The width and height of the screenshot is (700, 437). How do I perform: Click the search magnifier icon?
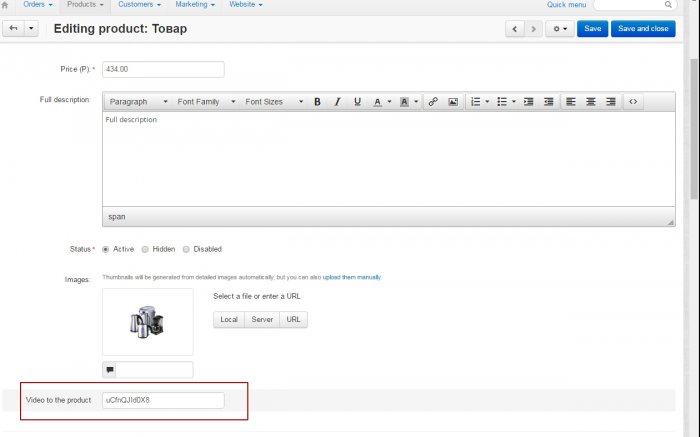[668, 4]
